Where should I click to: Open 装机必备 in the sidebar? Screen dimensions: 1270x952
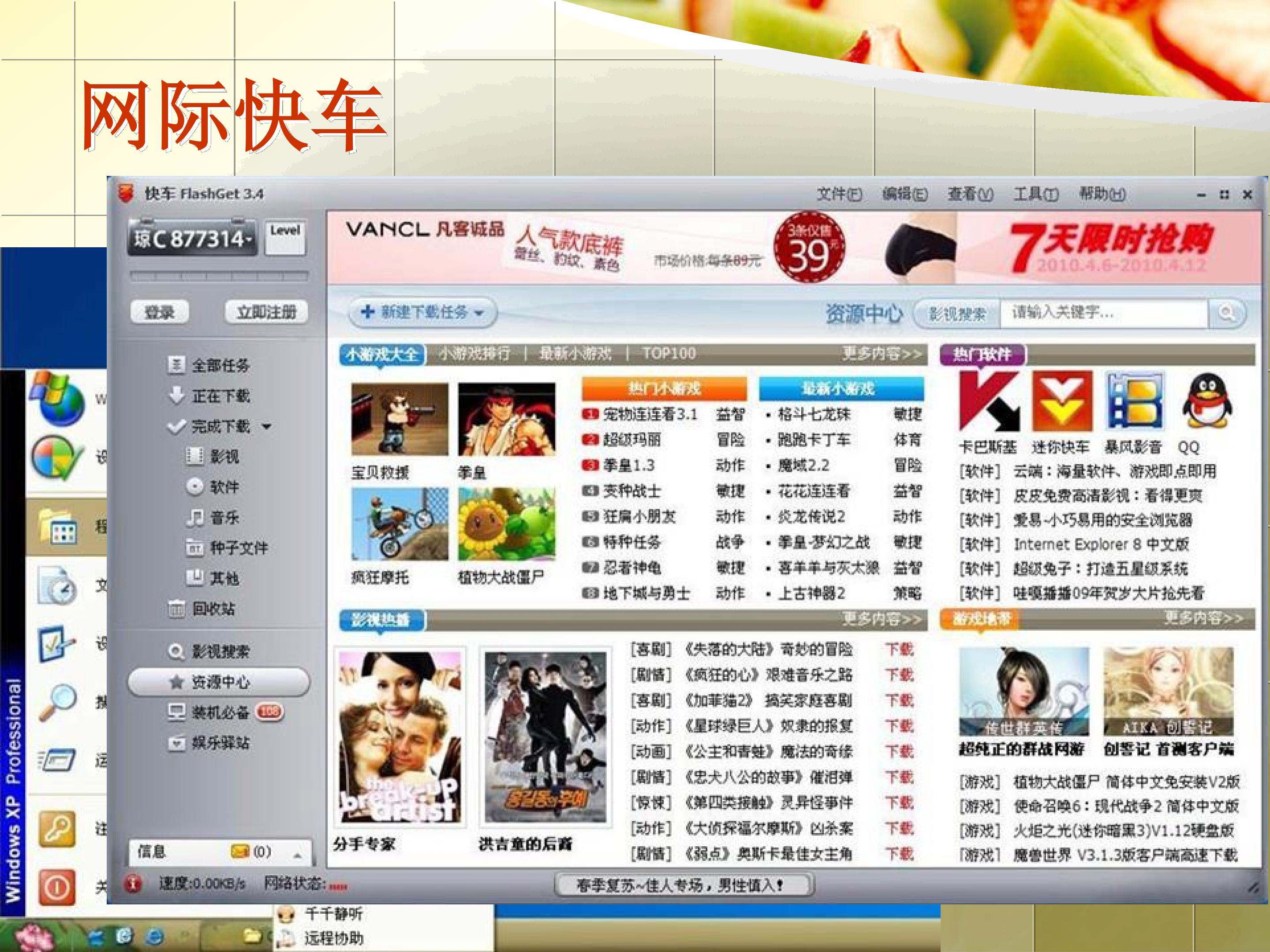(226, 712)
